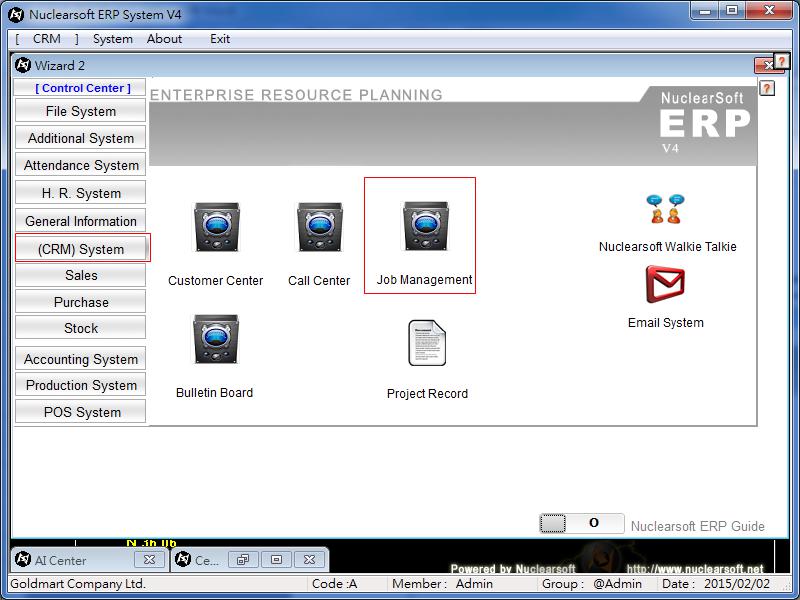This screenshot has height=600, width=800.
Task: Click the Nuclearsoft ERP System V4 title bar icon
Action: pyautogui.click(x=16, y=14)
